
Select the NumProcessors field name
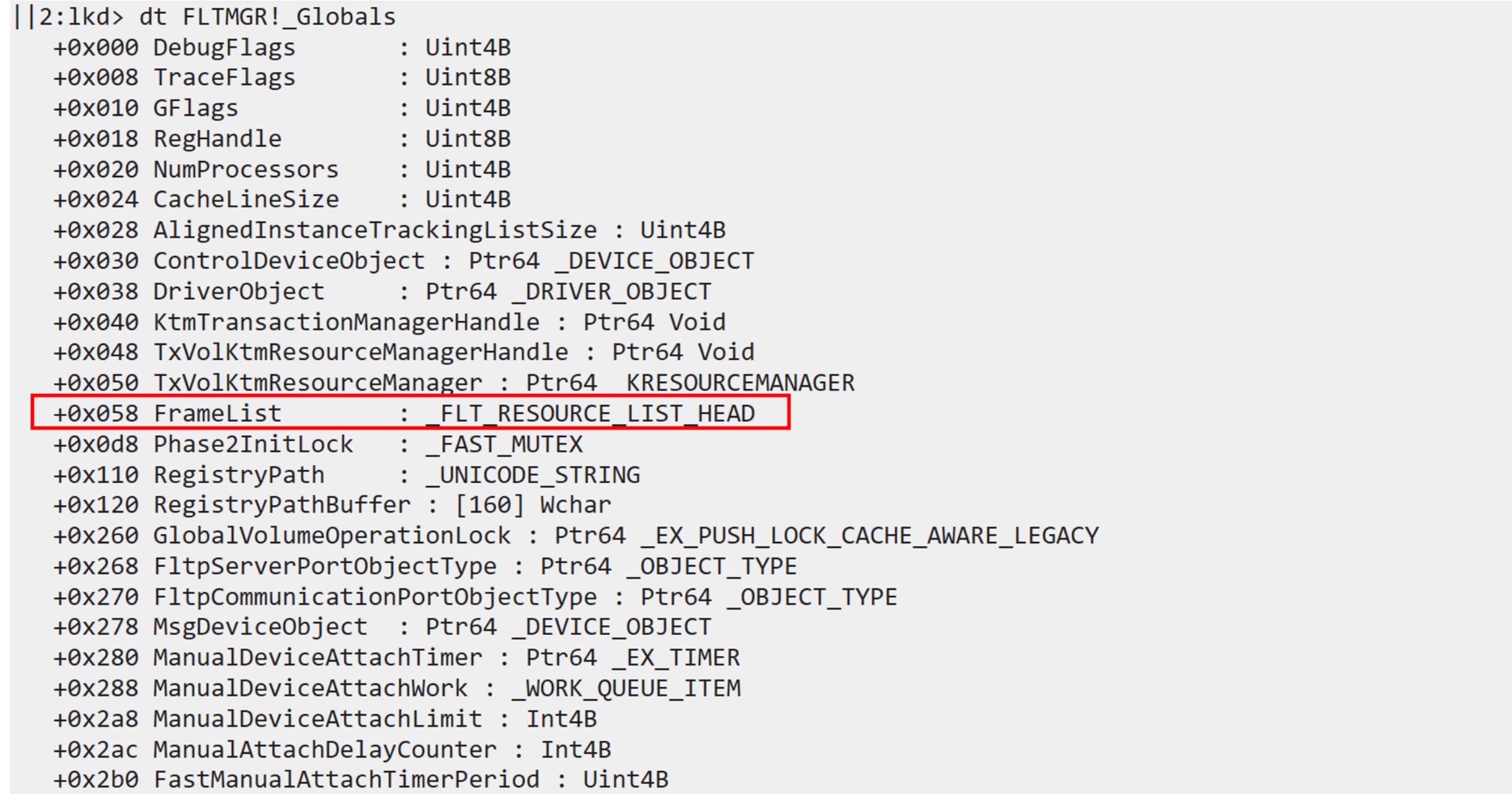click(246, 170)
